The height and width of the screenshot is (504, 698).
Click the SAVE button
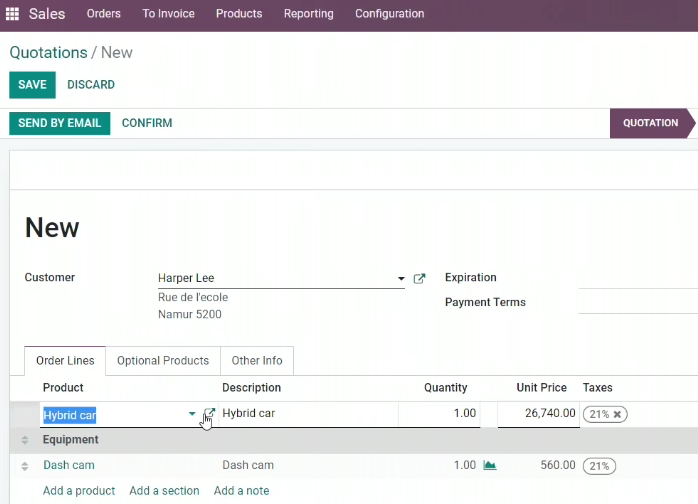(x=32, y=85)
